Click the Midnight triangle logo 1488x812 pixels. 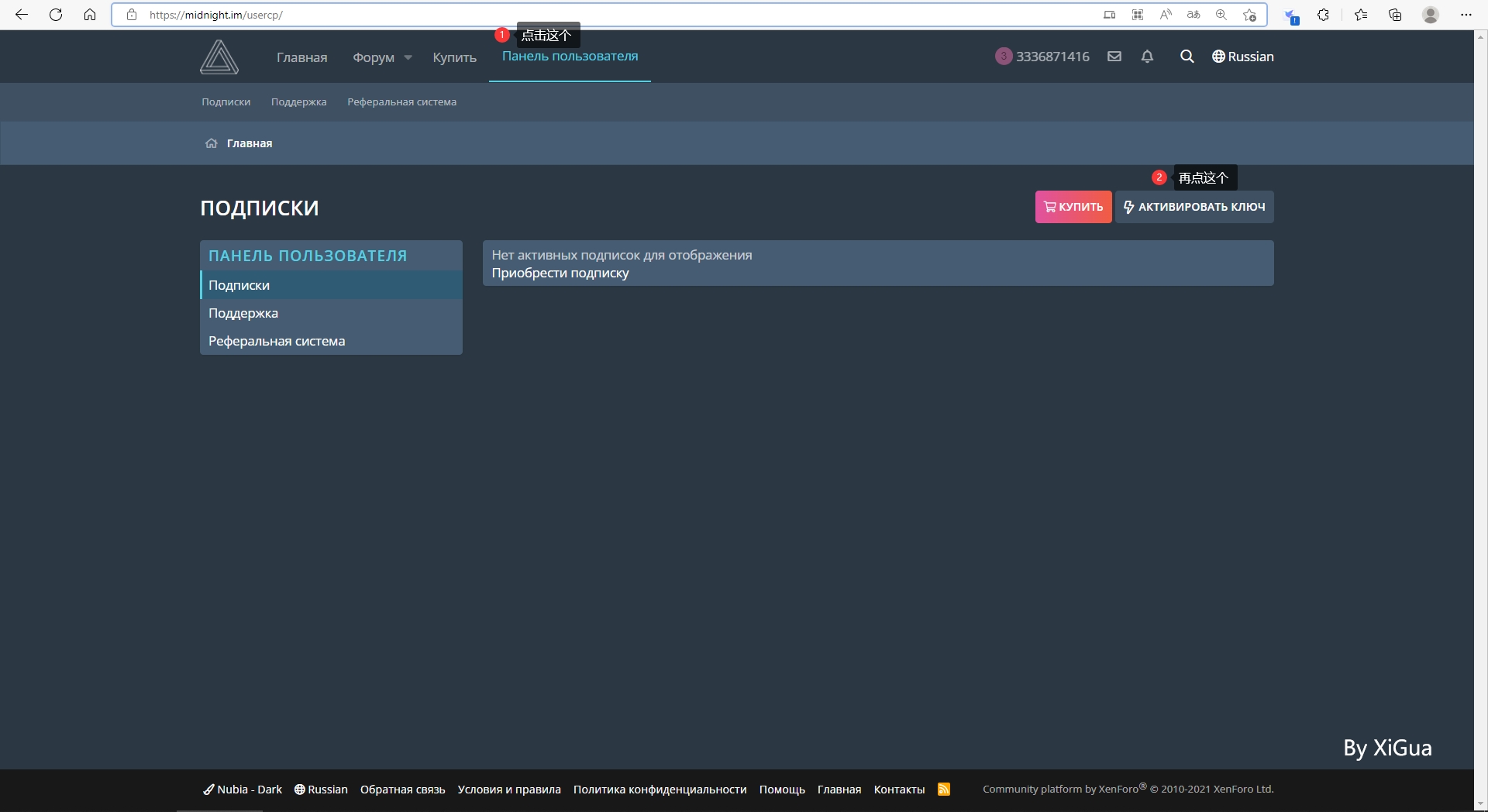[219, 57]
